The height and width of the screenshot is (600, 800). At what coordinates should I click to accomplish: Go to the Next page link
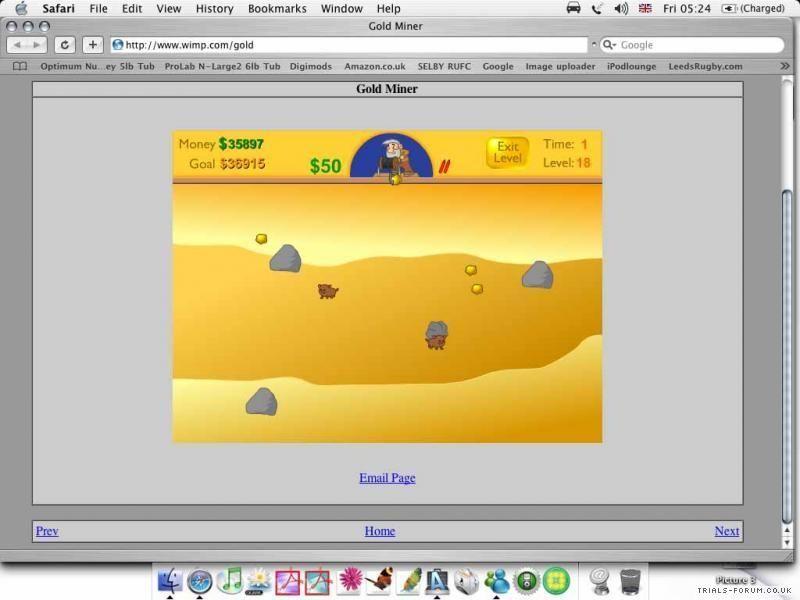point(727,531)
